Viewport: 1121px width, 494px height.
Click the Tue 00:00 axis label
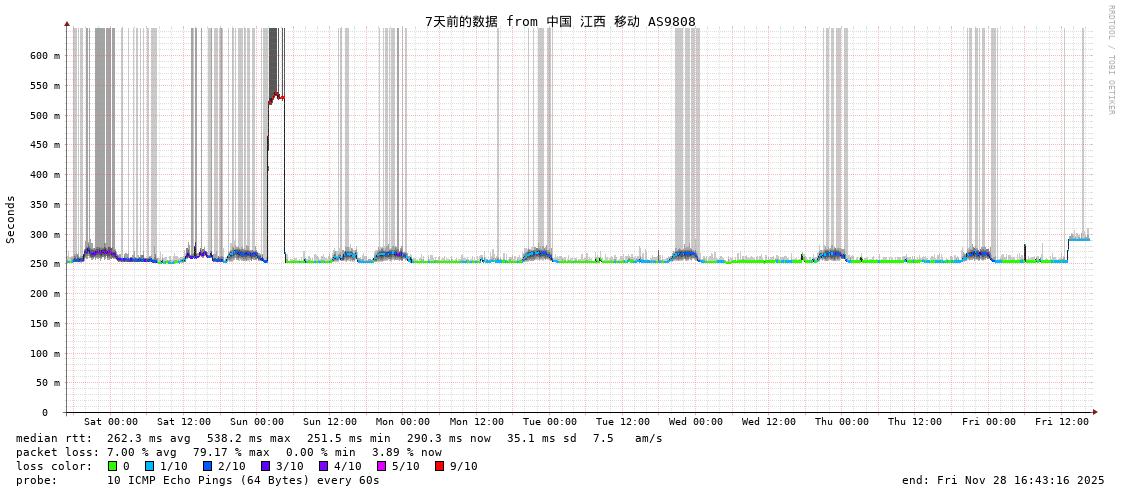pyautogui.click(x=549, y=422)
